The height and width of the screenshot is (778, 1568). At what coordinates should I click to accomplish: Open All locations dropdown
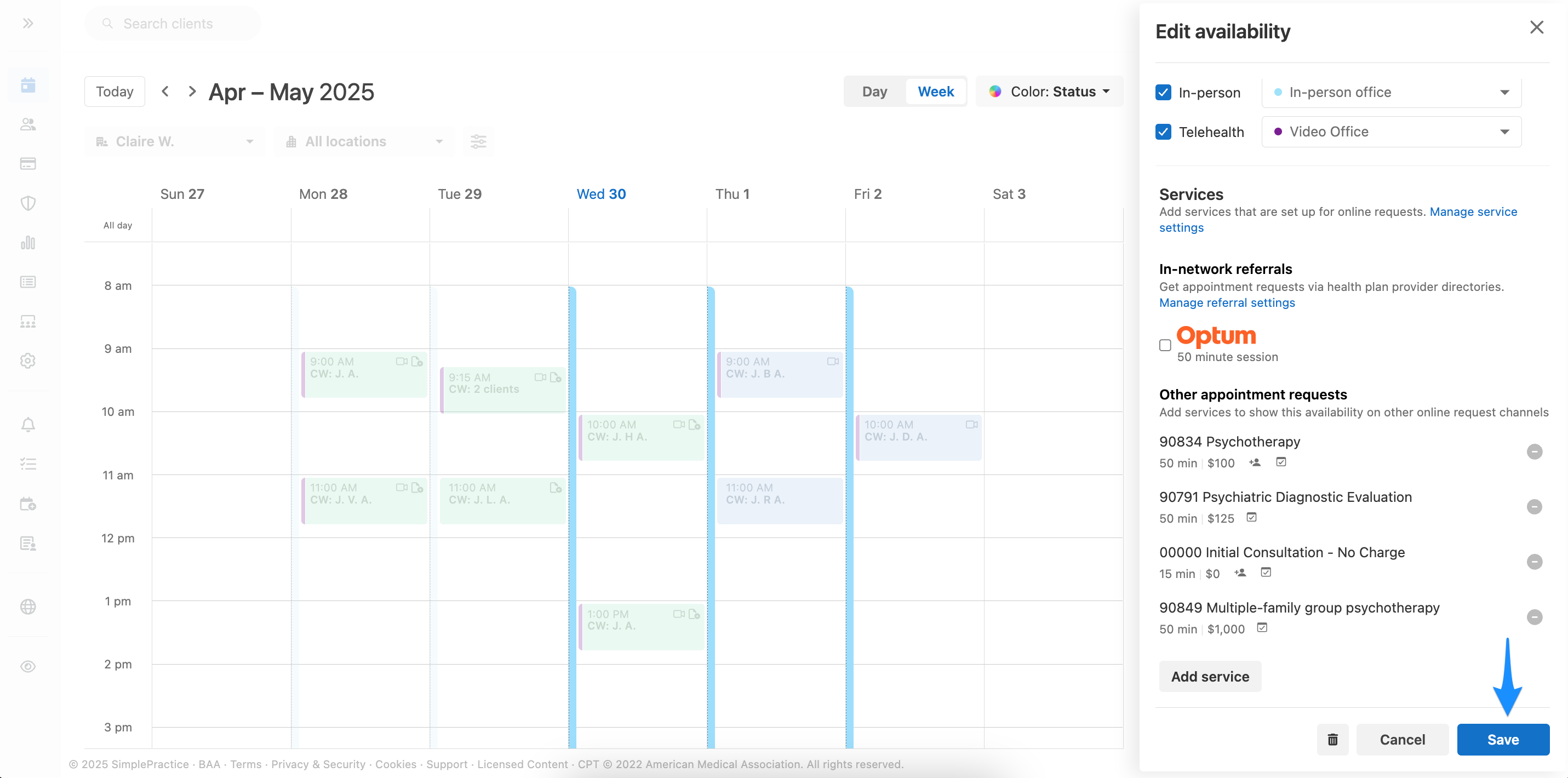click(364, 142)
